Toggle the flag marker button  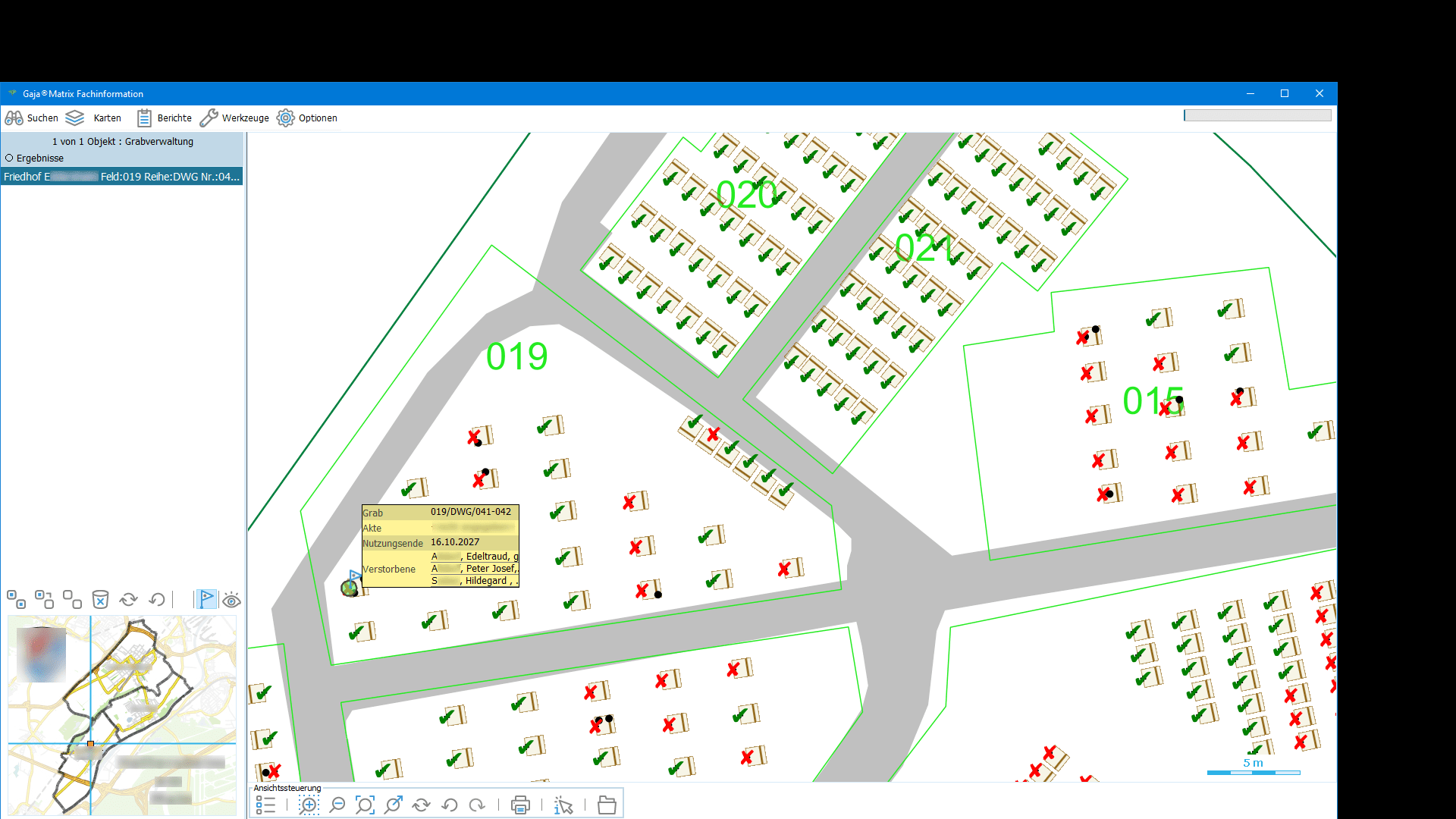pyautogui.click(x=206, y=600)
